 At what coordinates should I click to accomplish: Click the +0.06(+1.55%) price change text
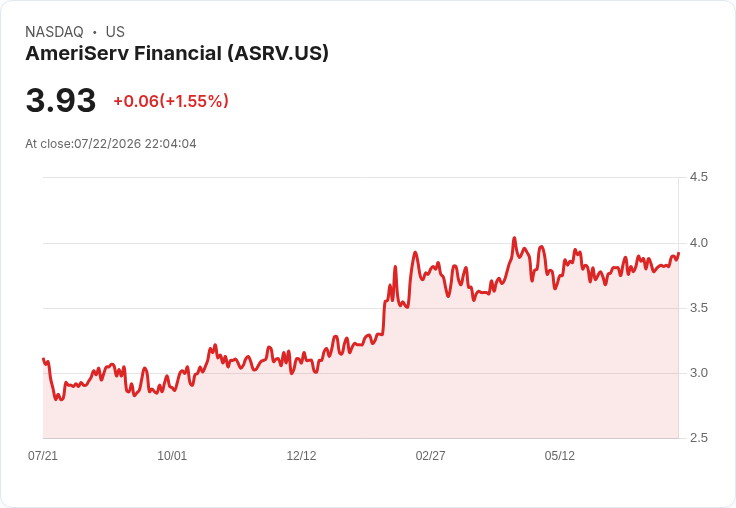[171, 101]
